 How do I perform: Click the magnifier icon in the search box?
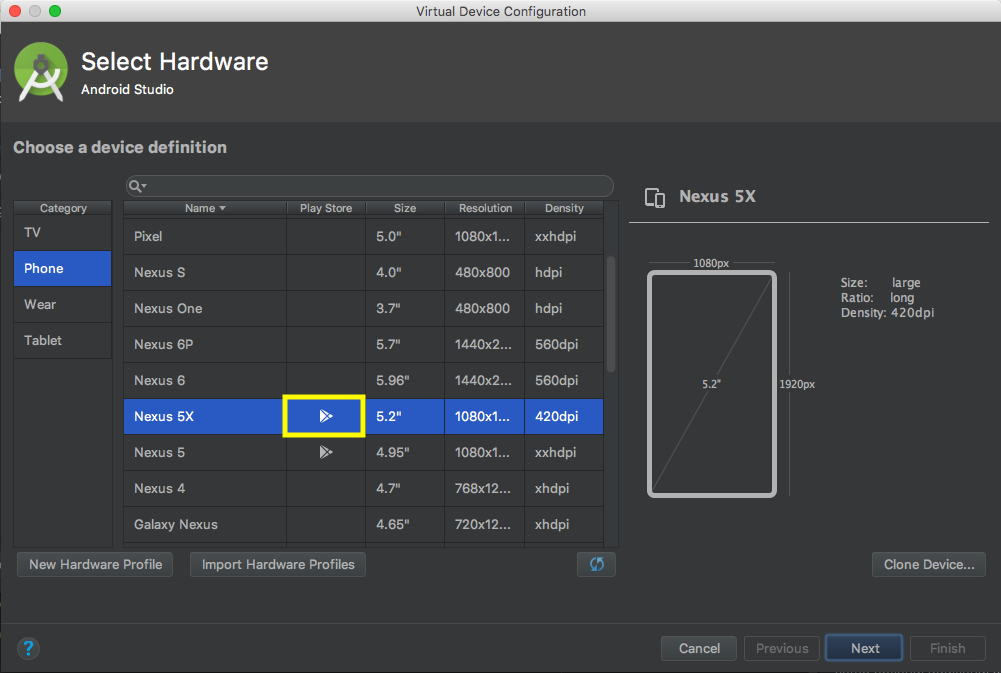(135, 186)
